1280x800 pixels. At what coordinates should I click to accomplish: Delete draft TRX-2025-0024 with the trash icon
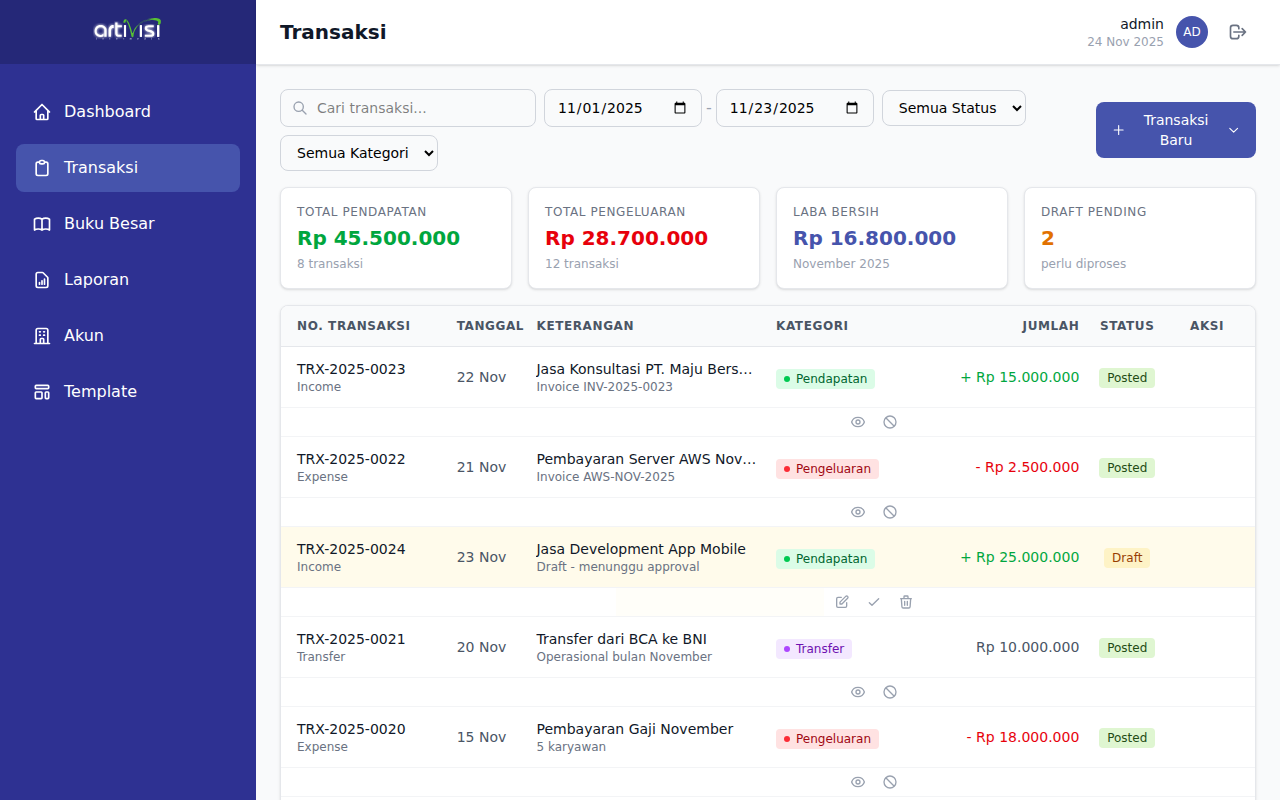click(x=905, y=601)
